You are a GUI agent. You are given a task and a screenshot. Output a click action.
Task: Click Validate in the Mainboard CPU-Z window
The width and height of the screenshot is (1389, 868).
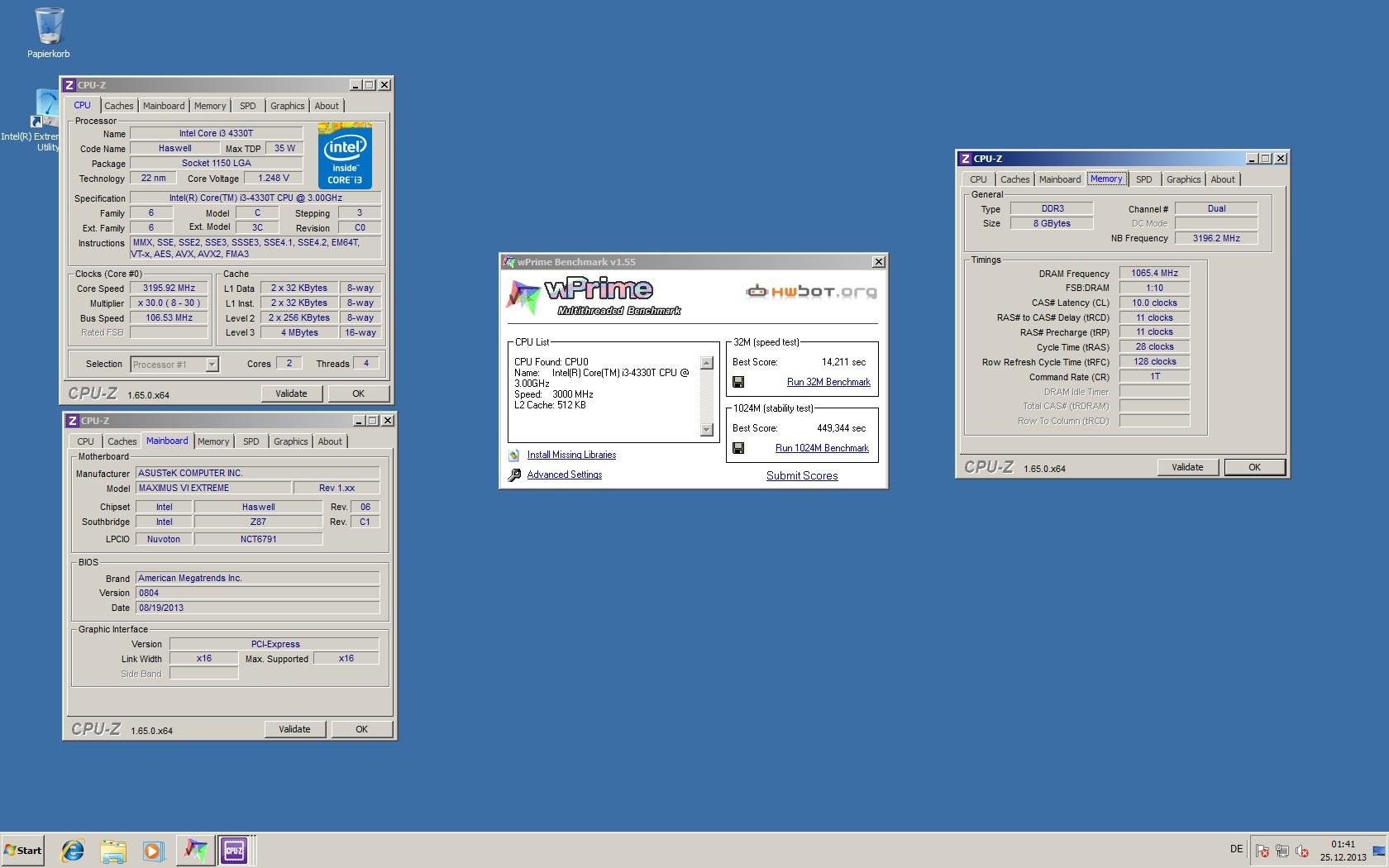(294, 729)
